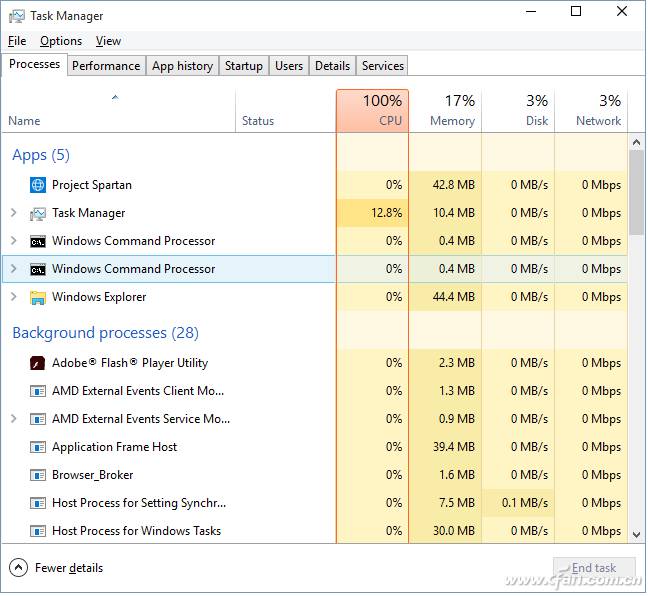Switch to the Performance tab
Viewport: 648px width, 596px height.
[x=106, y=66]
